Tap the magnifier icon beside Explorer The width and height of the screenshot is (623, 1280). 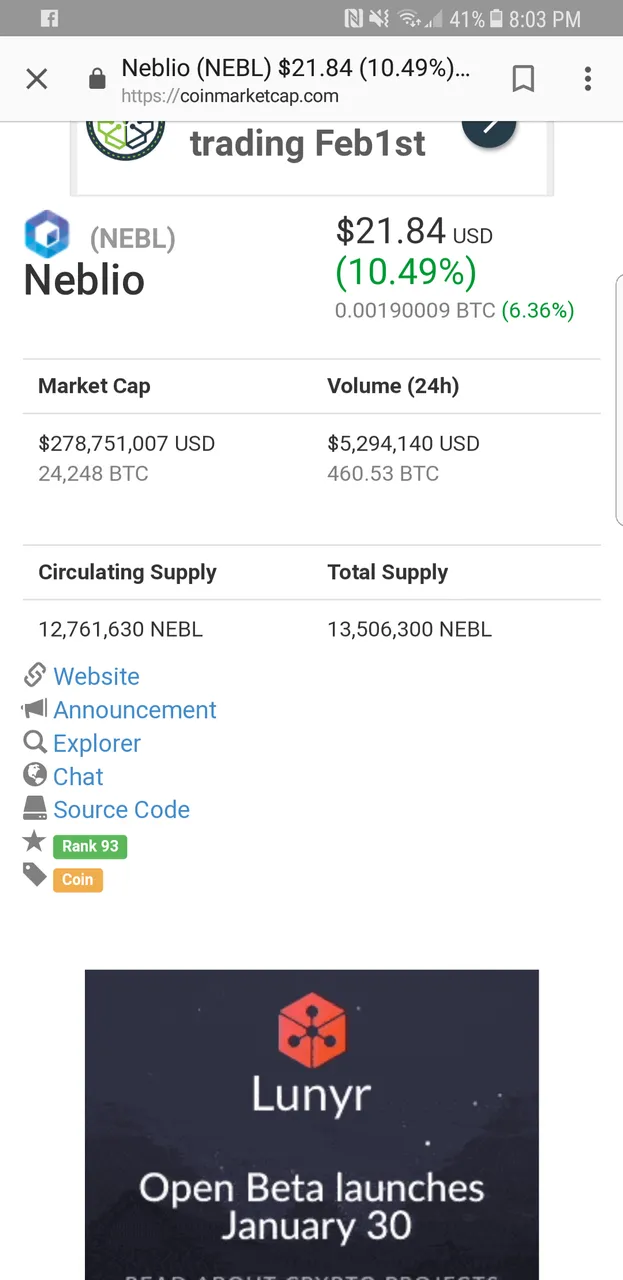35,742
